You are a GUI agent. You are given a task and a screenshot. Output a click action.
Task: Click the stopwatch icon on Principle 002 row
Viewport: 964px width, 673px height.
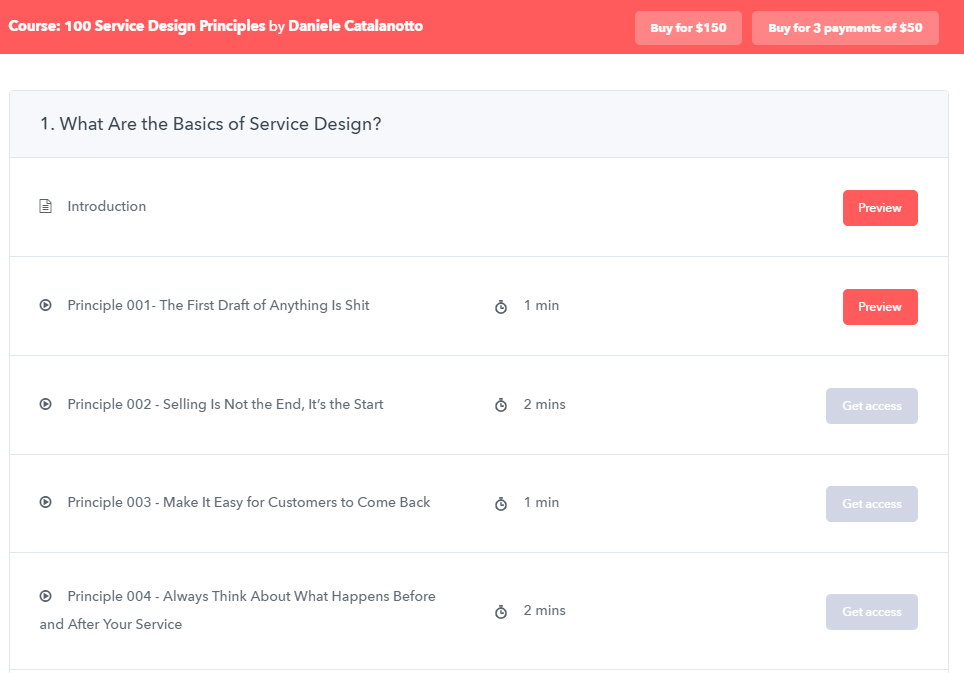click(501, 405)
